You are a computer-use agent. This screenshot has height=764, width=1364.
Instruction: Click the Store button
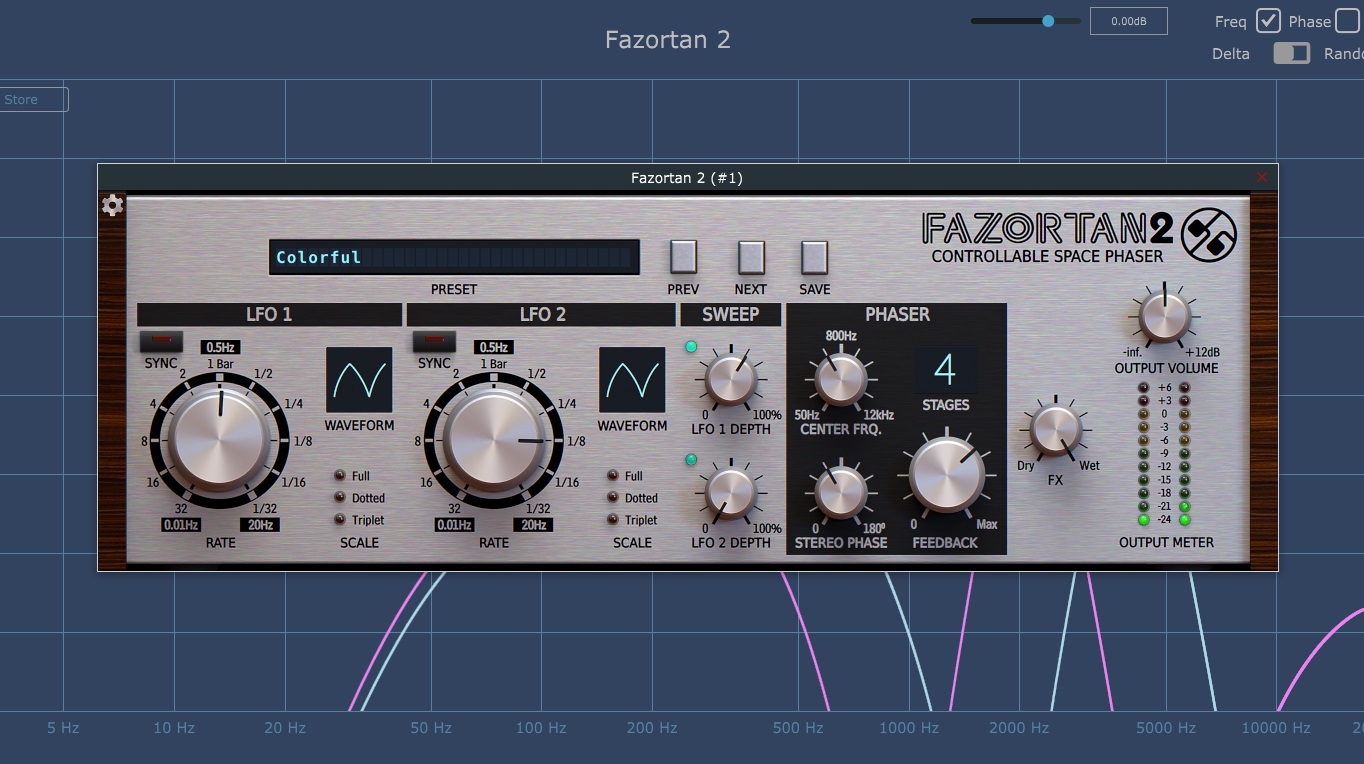[33, 100]
